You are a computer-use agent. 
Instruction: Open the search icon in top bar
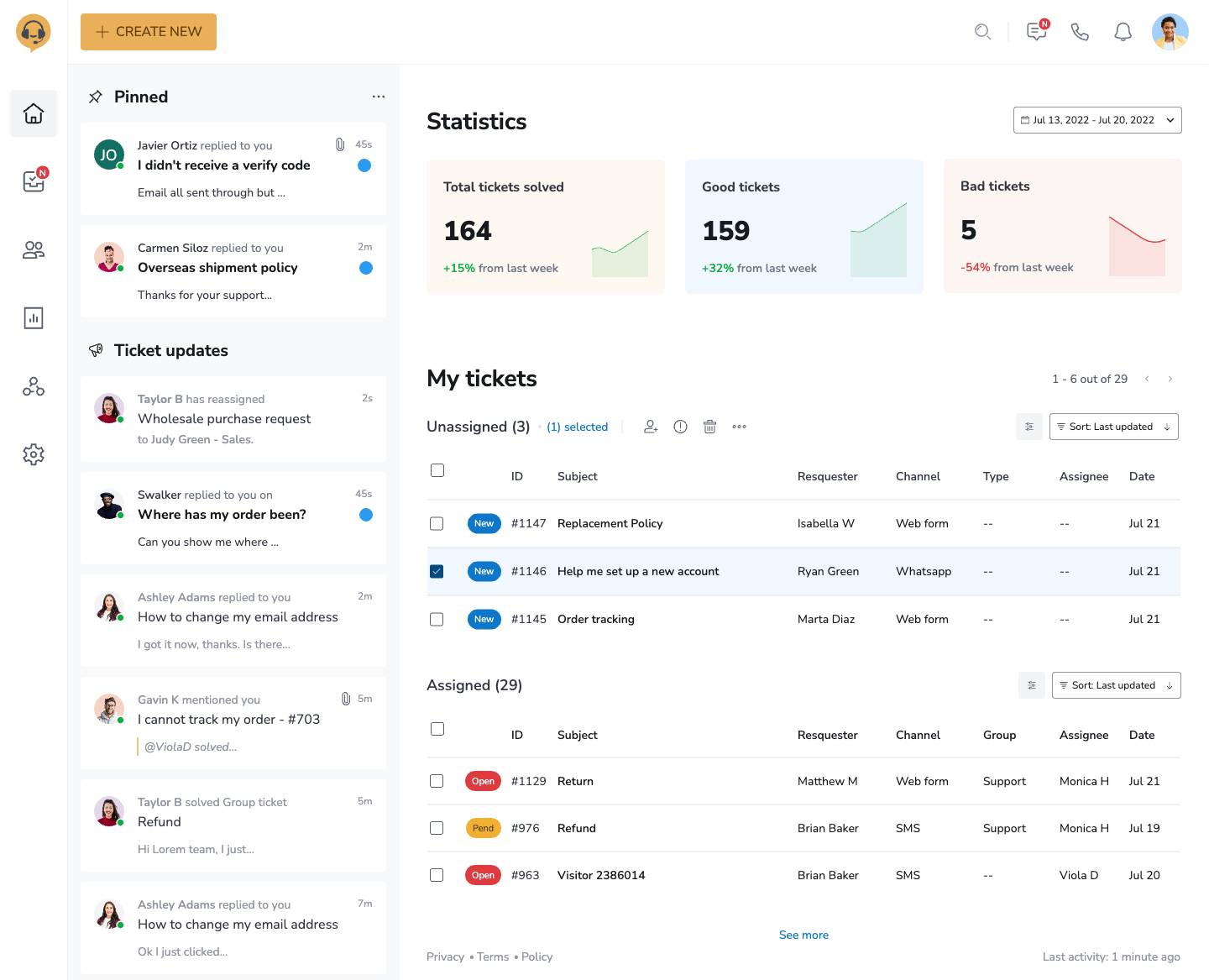982,32
